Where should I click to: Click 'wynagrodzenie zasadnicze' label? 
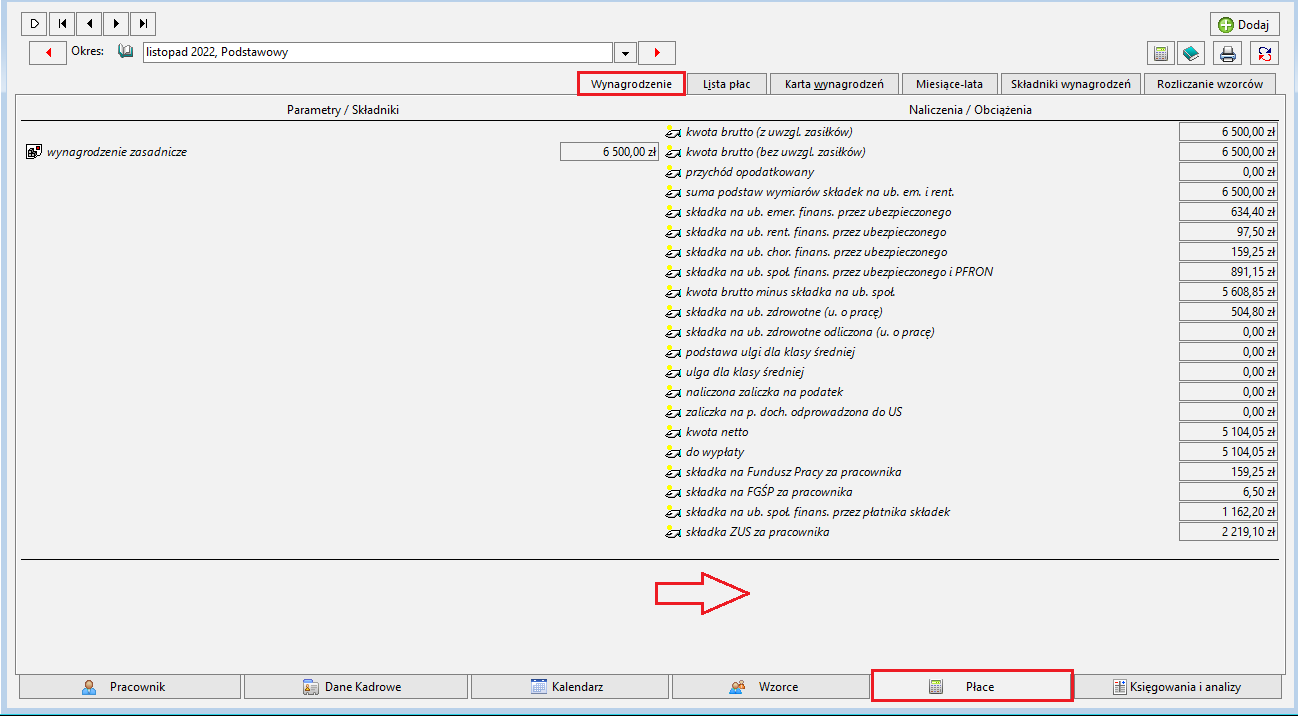click(x=117, y=152)
